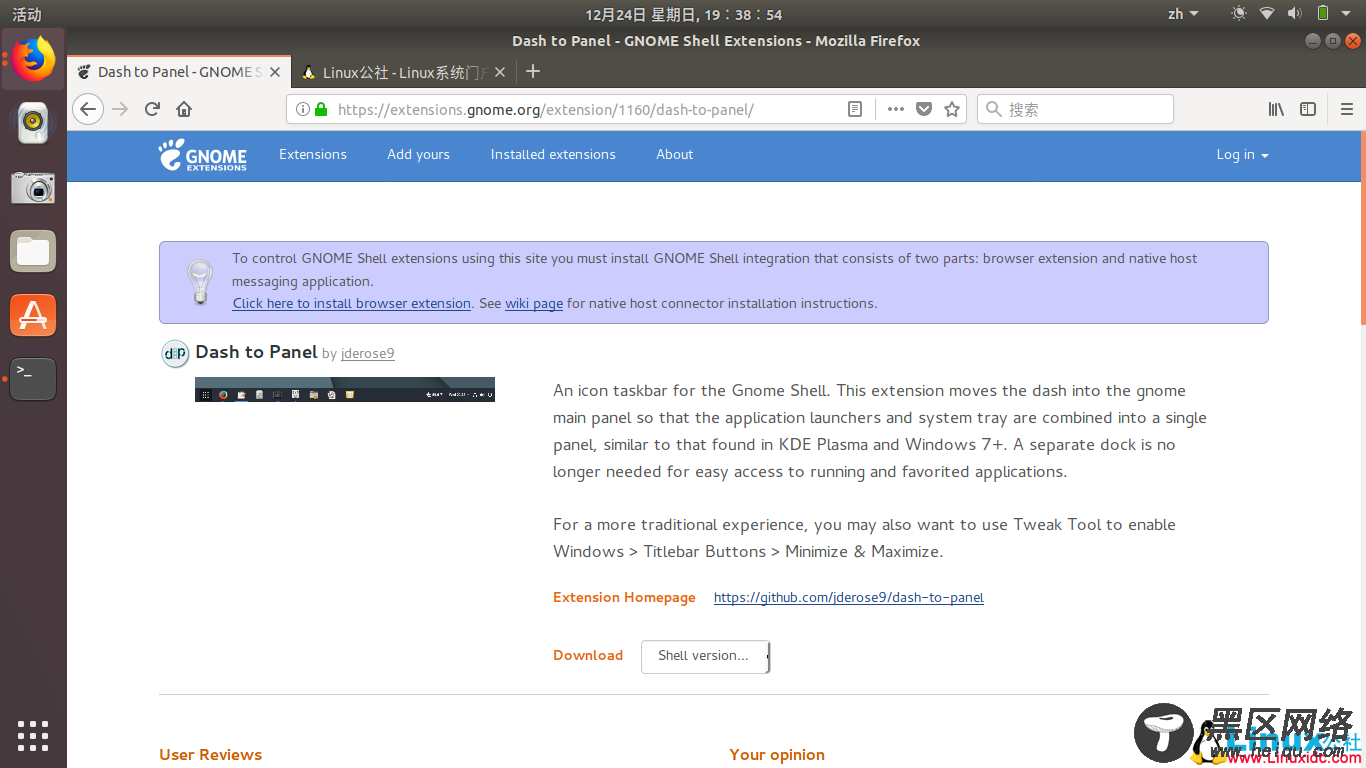Enlarge the Dash to Panel screenshot thumbnail
Screen dimensions: 1366x768
pos(345,390)
